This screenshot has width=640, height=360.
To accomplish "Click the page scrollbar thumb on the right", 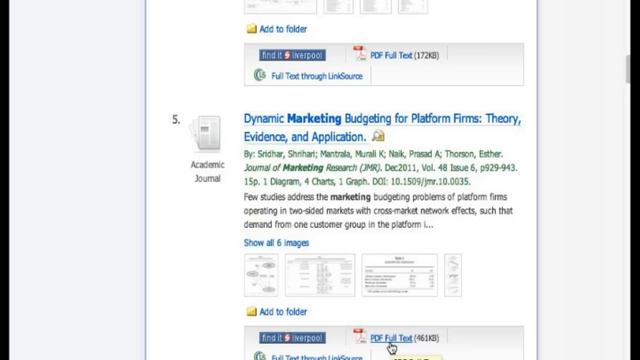I will point(629,69).
